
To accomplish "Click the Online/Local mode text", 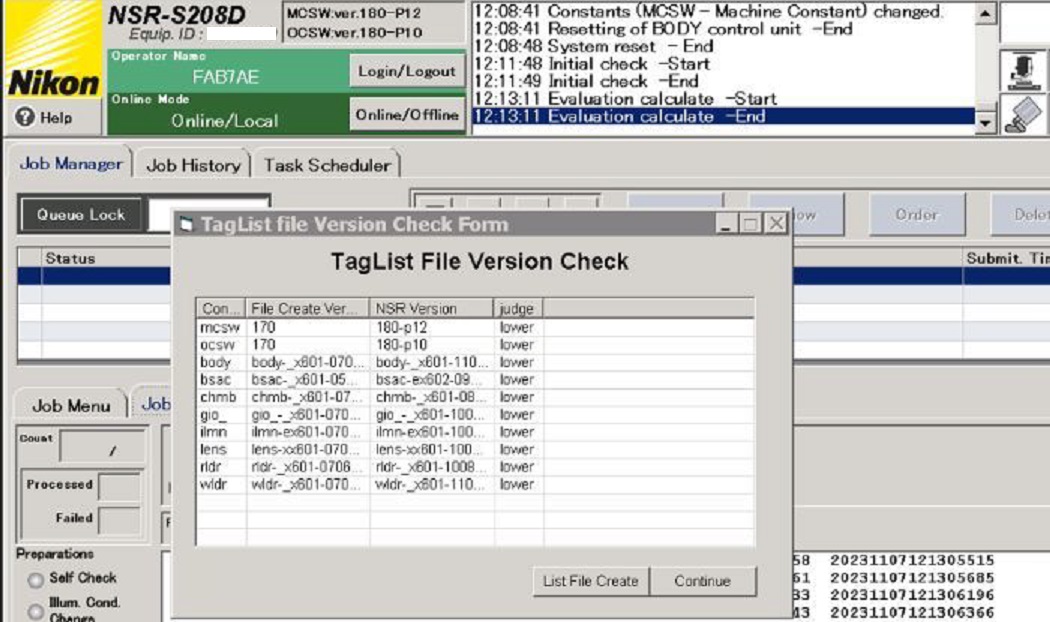I will click(225, 121).
